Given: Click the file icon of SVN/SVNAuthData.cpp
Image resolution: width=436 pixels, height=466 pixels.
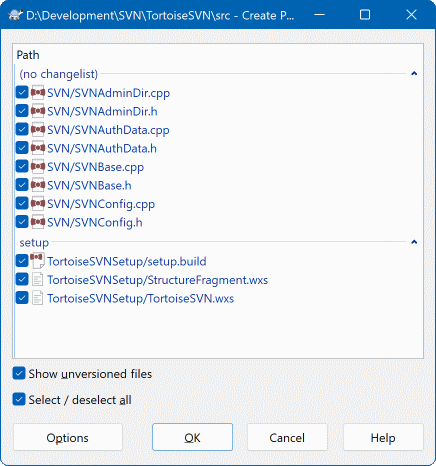Looking at the screenshot, I should (x=38, y=130).
